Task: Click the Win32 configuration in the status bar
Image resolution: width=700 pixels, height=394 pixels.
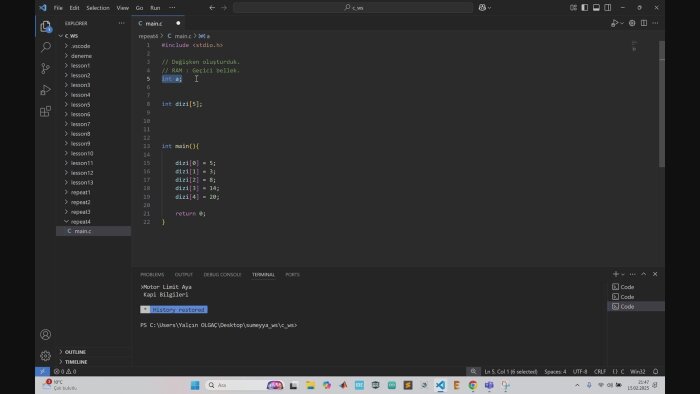Action: pyautogui.click(x=638, y=371)
